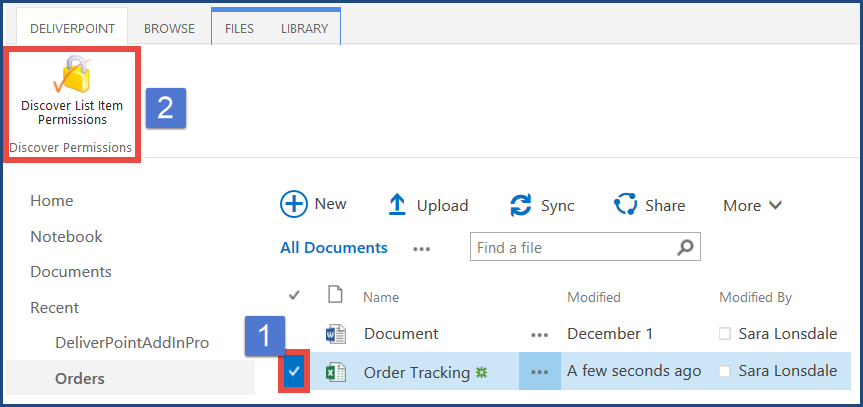
Task: Click the magnifier search icon
Action: click(685, 247)
